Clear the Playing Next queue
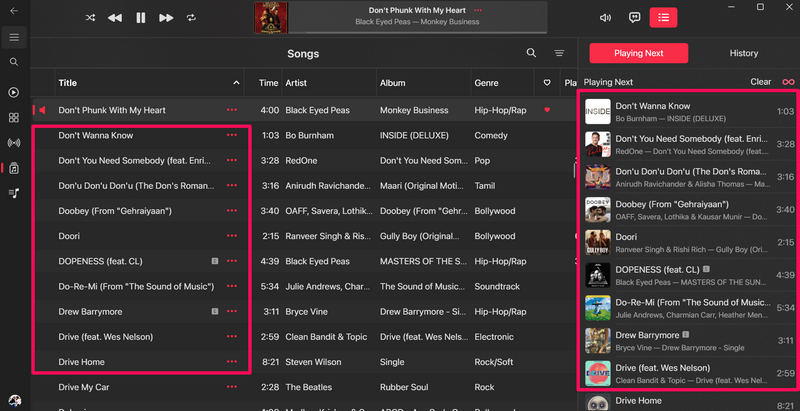 coord(760,82)
